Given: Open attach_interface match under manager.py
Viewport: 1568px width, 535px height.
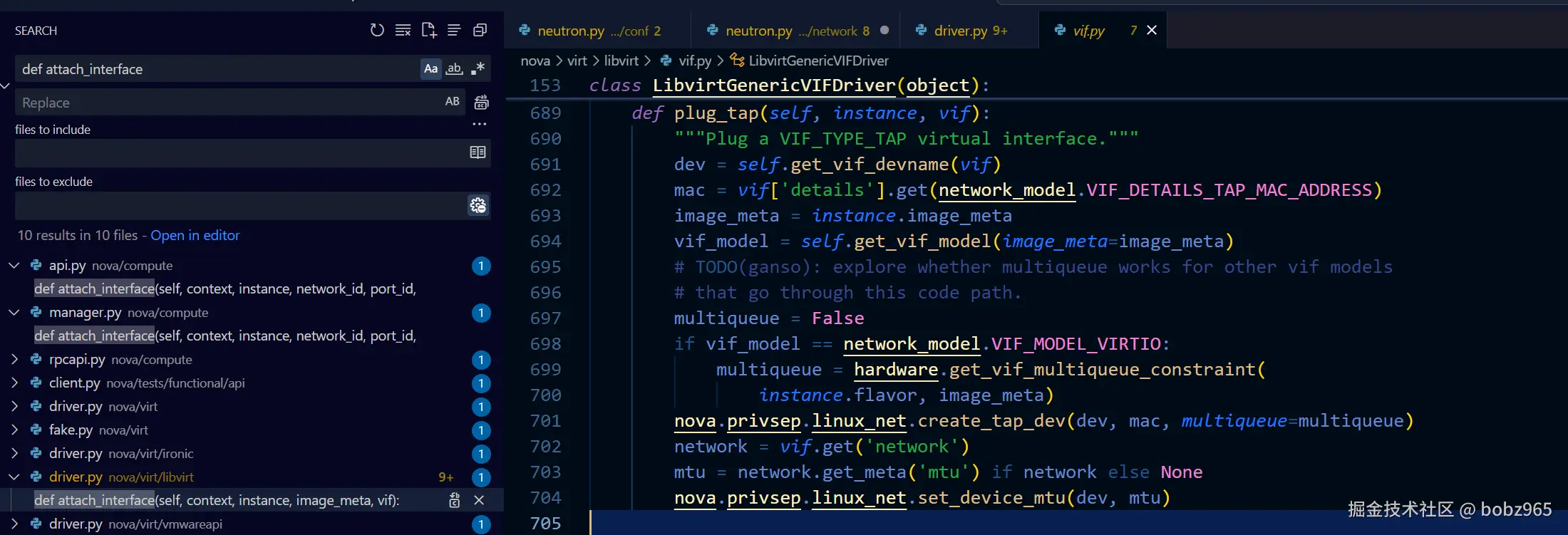Looking at the screenshot, I should click(x=225, y=336).
